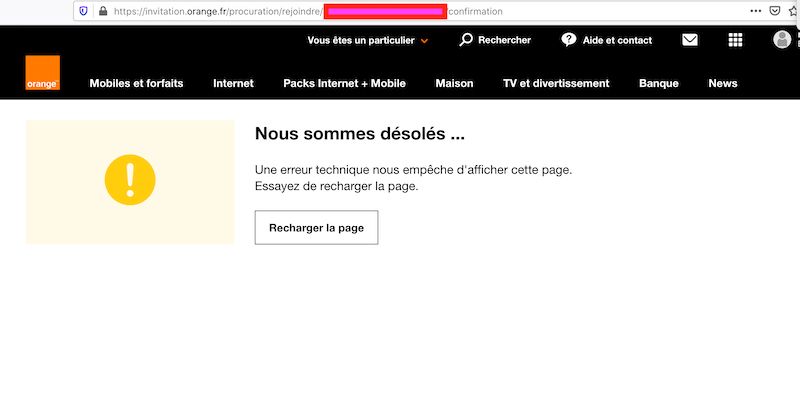
Task: Click the tracking protection shield icon
Action: (84, 11)
